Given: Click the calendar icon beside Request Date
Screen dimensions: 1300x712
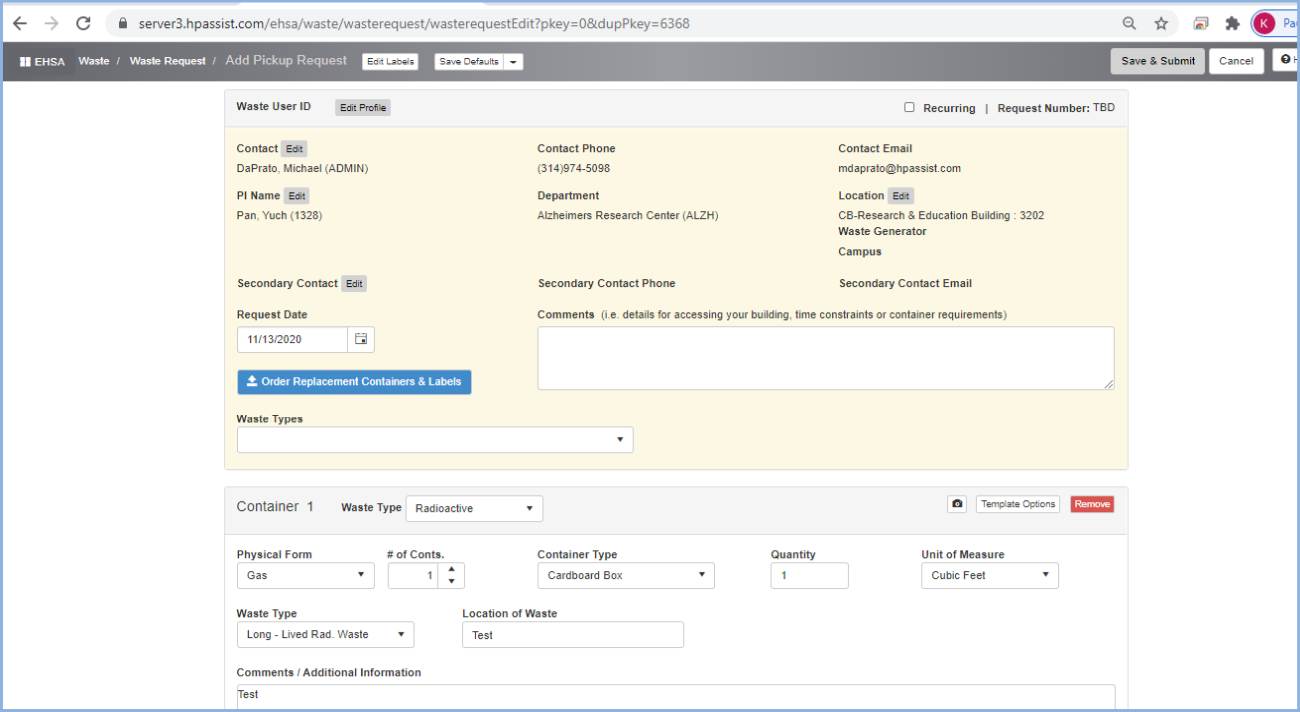Looking at the screenshot, I should click(x=361, y=340).
